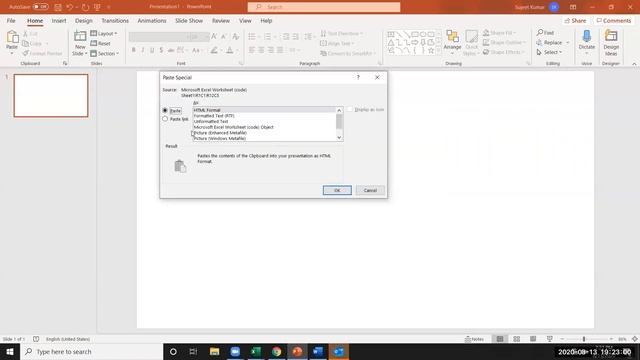Switch to the Animations tab
Image resolution: width=640 pixels, height=360 pixels.
pyautogui.click(x=152, y=20)
